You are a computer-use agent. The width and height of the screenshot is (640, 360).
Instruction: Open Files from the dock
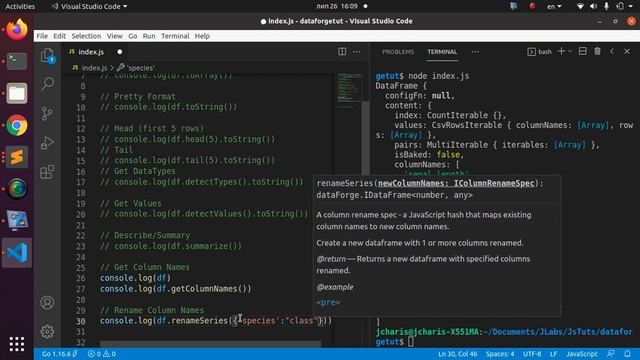coord(17,93)
